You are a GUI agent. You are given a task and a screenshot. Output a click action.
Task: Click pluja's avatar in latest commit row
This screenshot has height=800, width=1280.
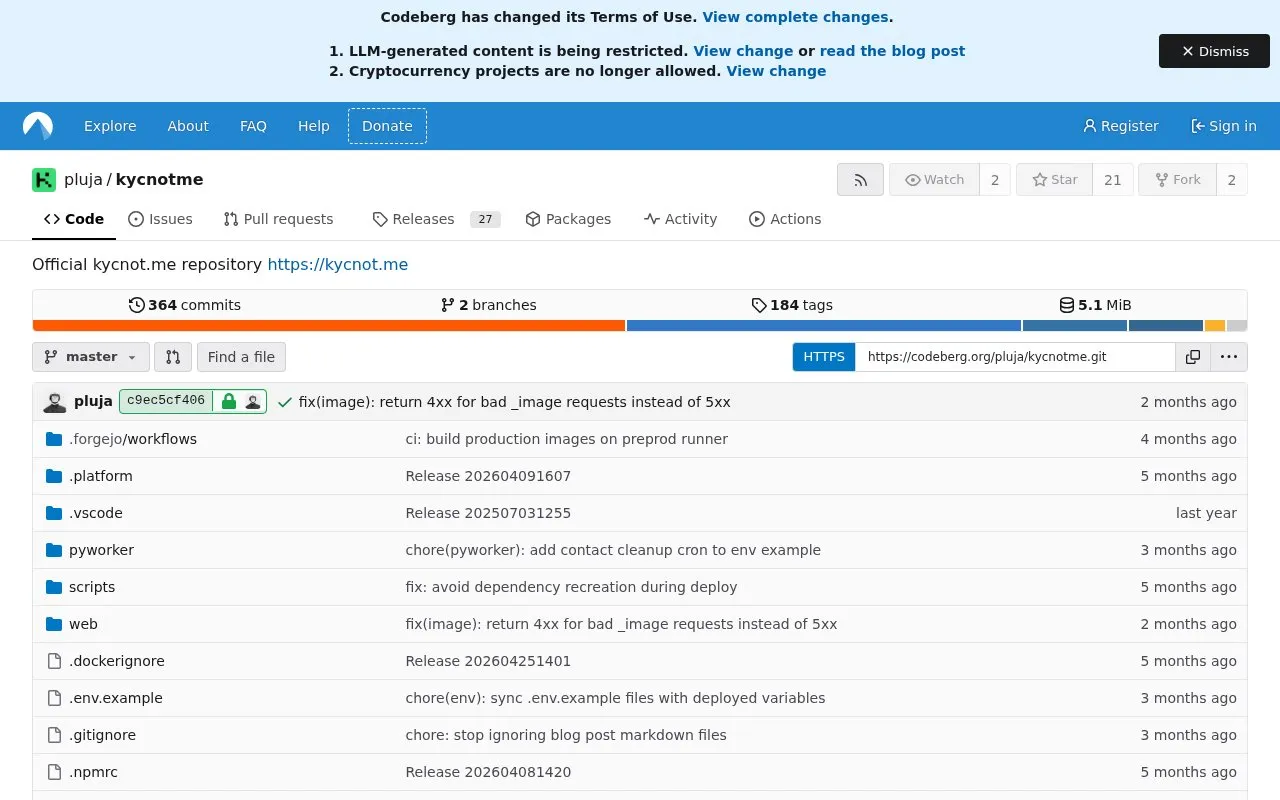(54, 402)
